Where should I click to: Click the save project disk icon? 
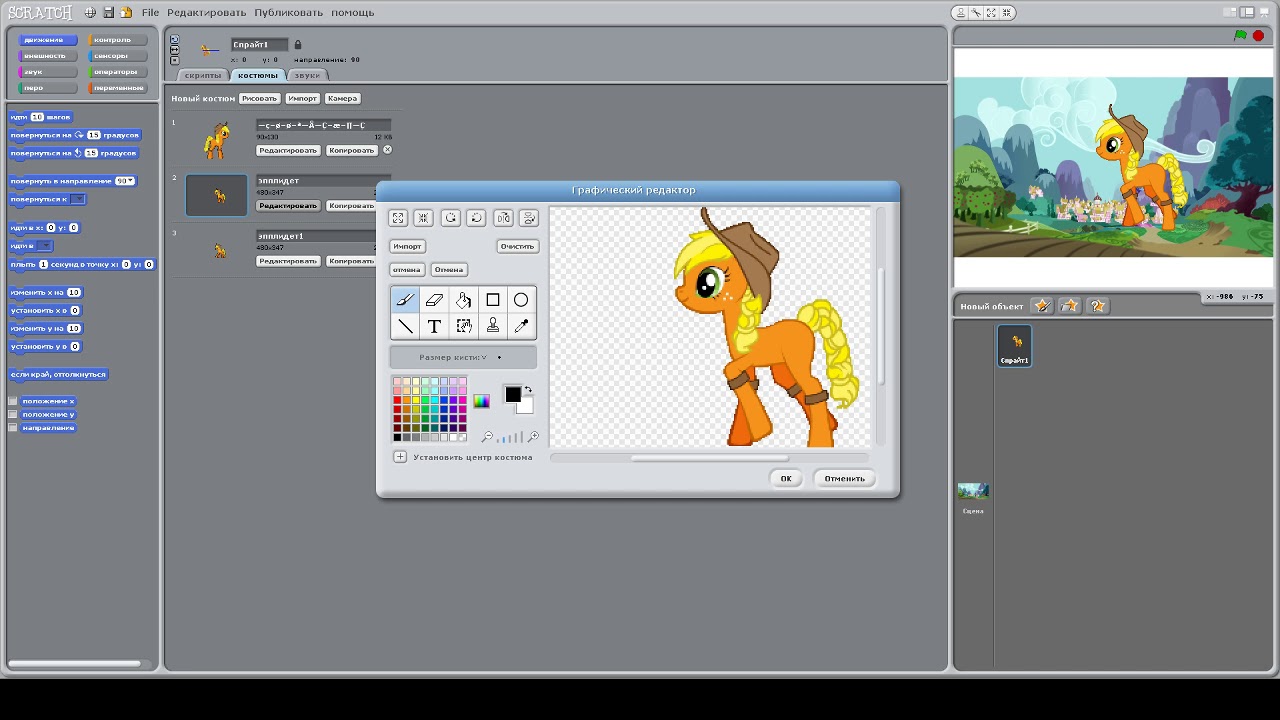point(108,13)
